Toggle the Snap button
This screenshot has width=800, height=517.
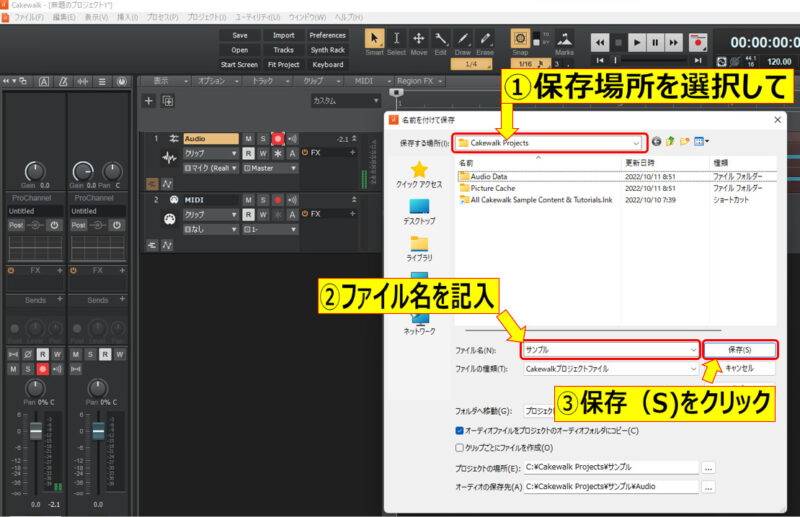pos(520,39)
